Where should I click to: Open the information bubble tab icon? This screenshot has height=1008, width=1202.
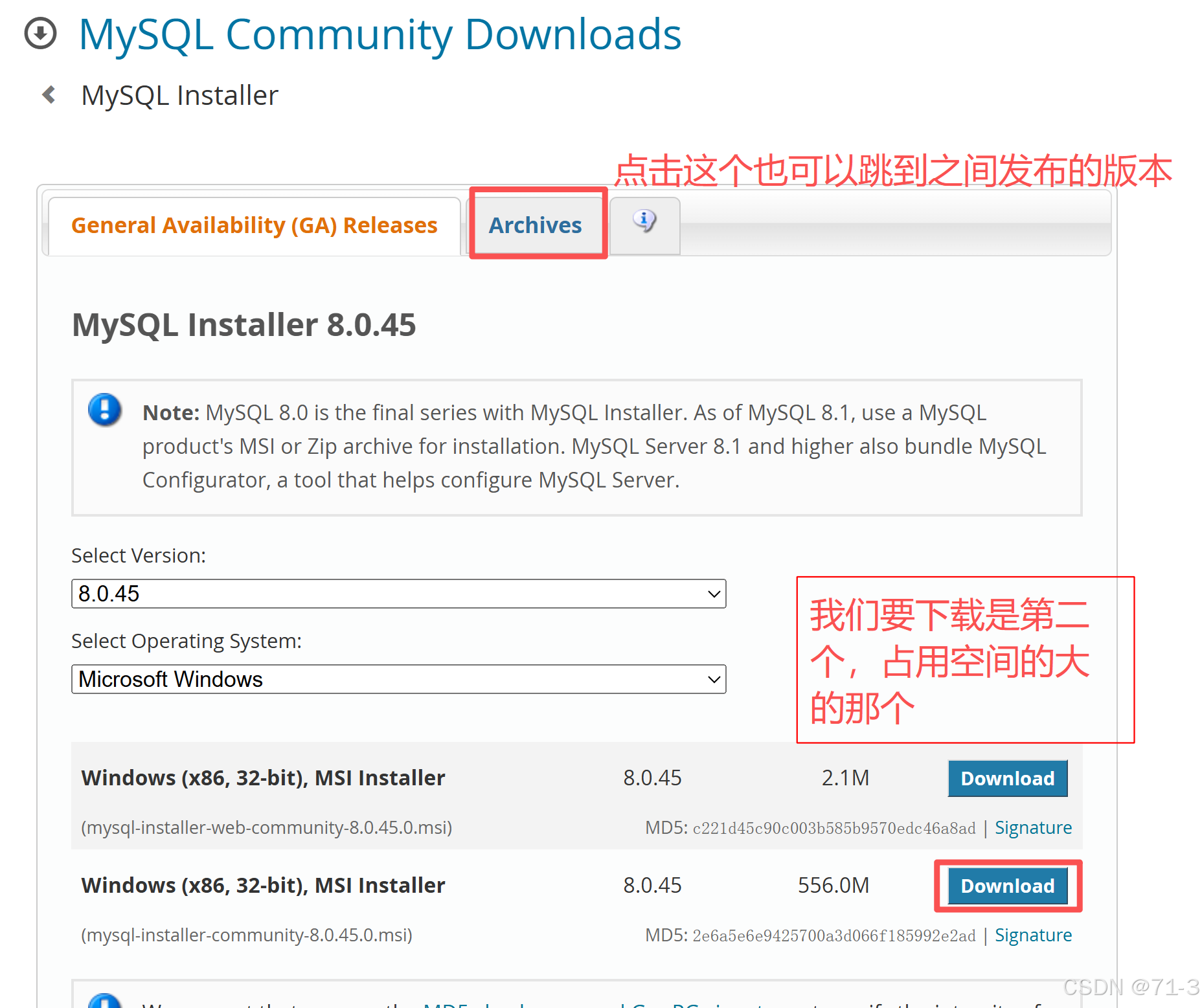(x=644, y=222)
